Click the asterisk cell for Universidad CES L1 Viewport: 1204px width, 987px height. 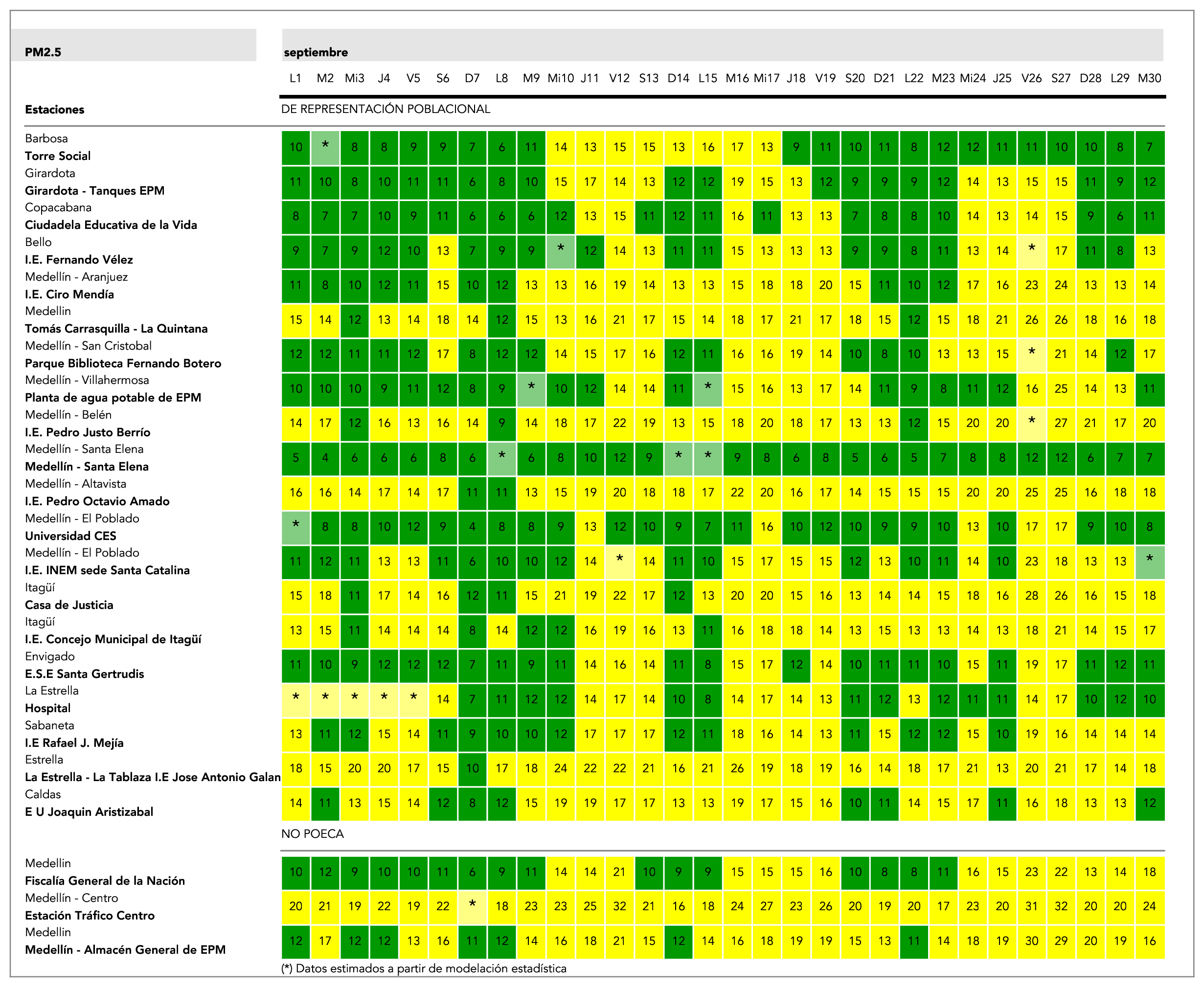(295, 526)
